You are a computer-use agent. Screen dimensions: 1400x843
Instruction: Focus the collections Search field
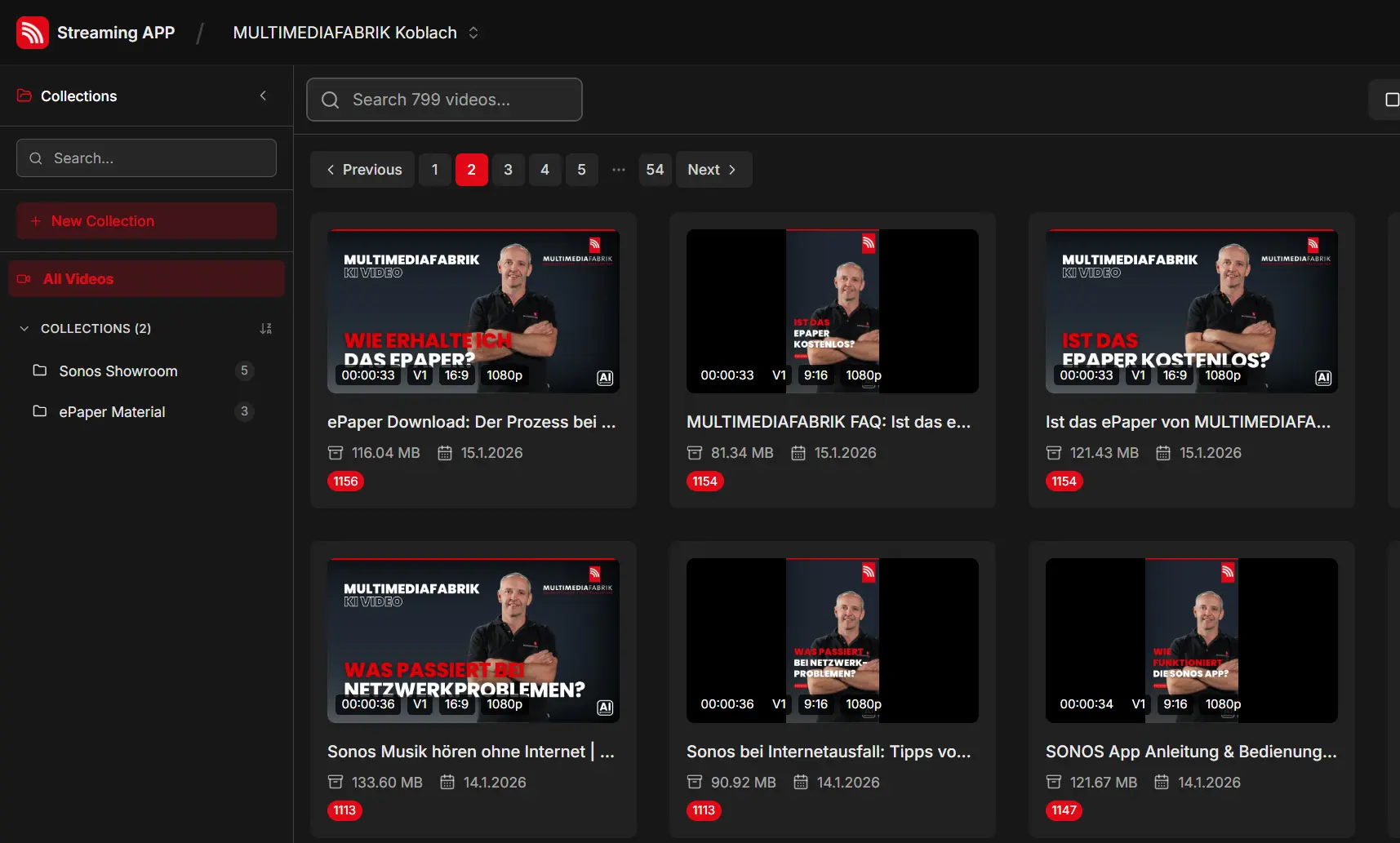pyautogui.click(x=147, y=158)
